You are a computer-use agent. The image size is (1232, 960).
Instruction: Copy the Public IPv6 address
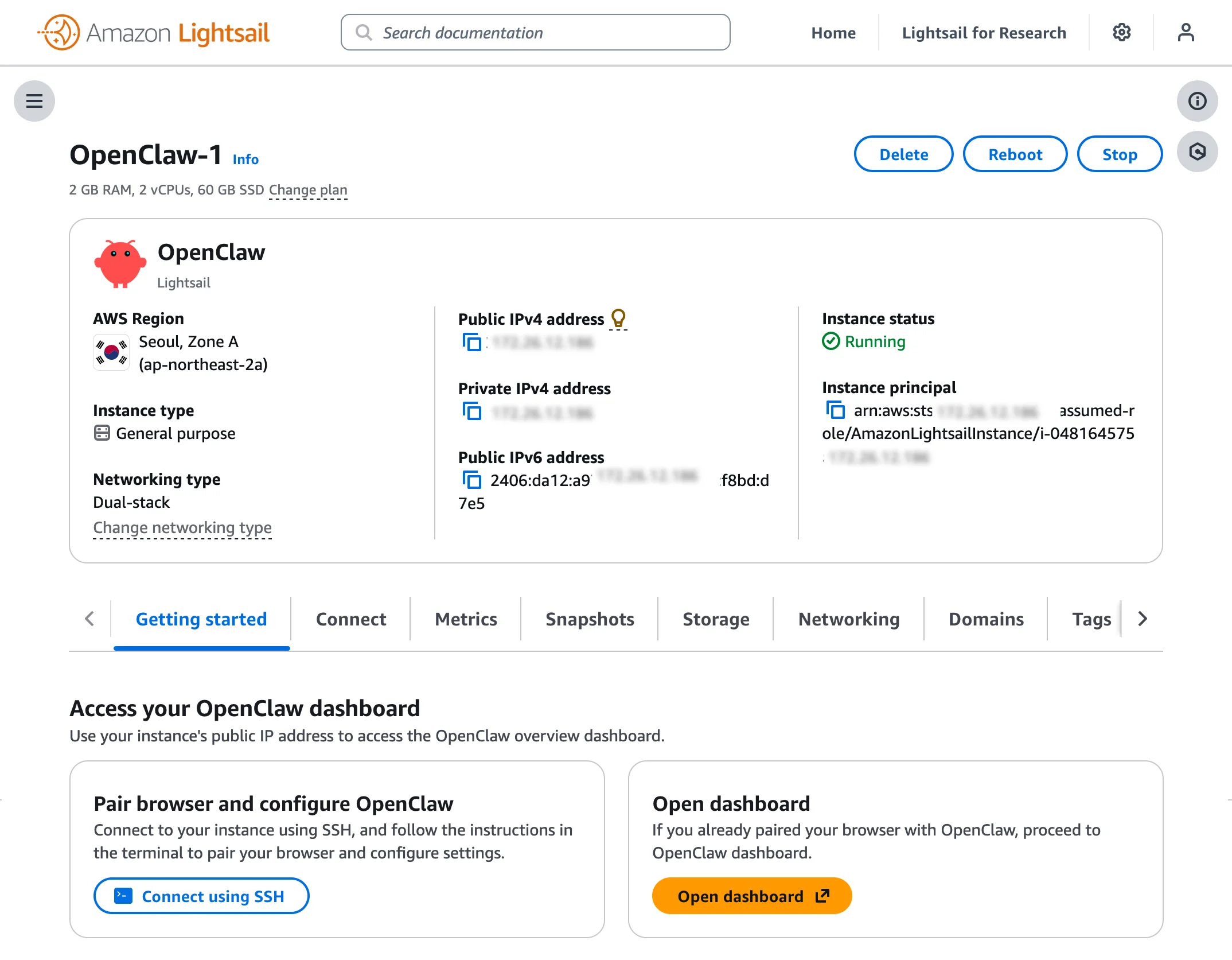coord(471,480)
